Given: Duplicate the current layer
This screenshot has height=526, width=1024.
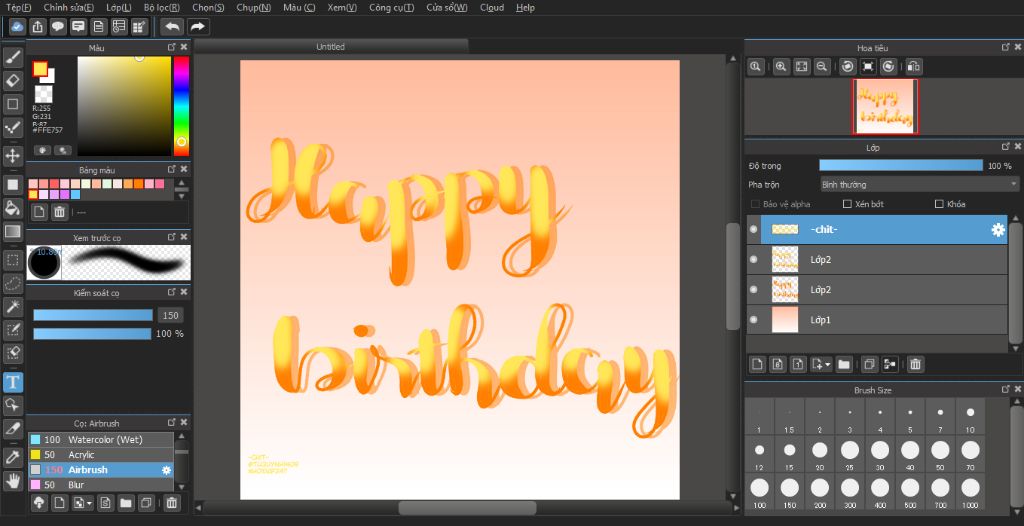Looking at the screenshot, I should (868, 364).
